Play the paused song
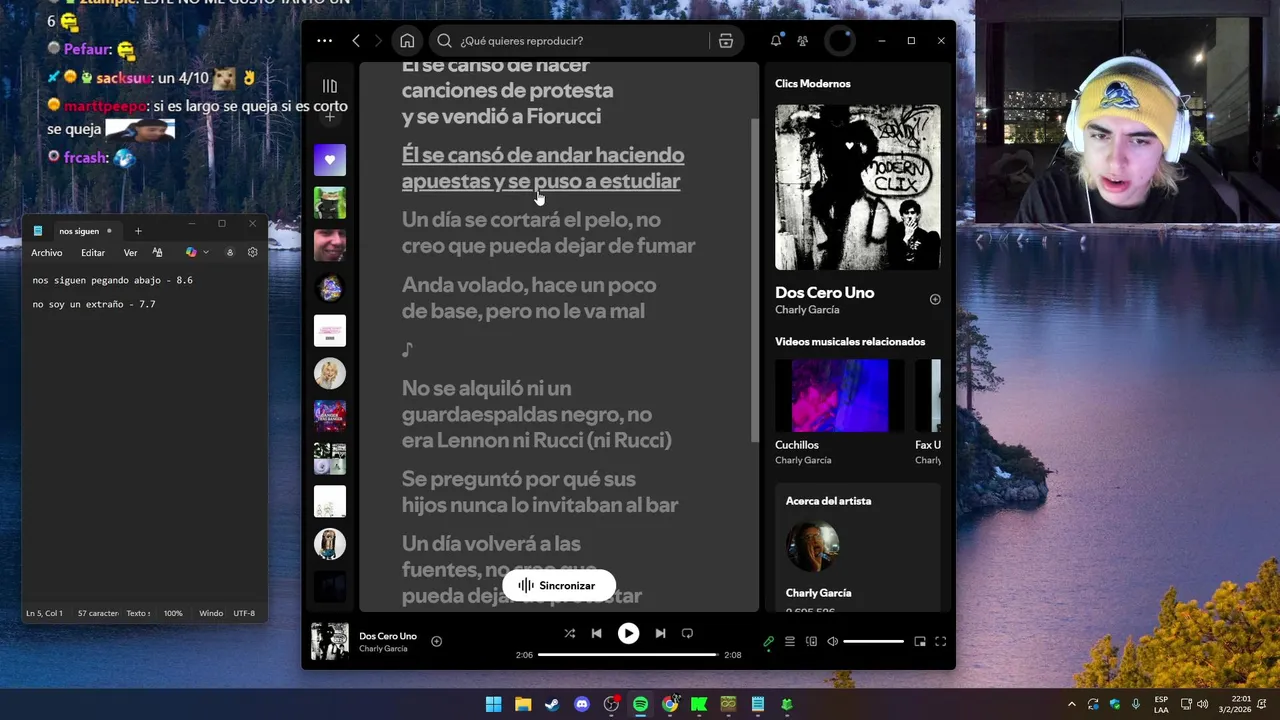This screenshot has height=720, width=1280. 628,633
